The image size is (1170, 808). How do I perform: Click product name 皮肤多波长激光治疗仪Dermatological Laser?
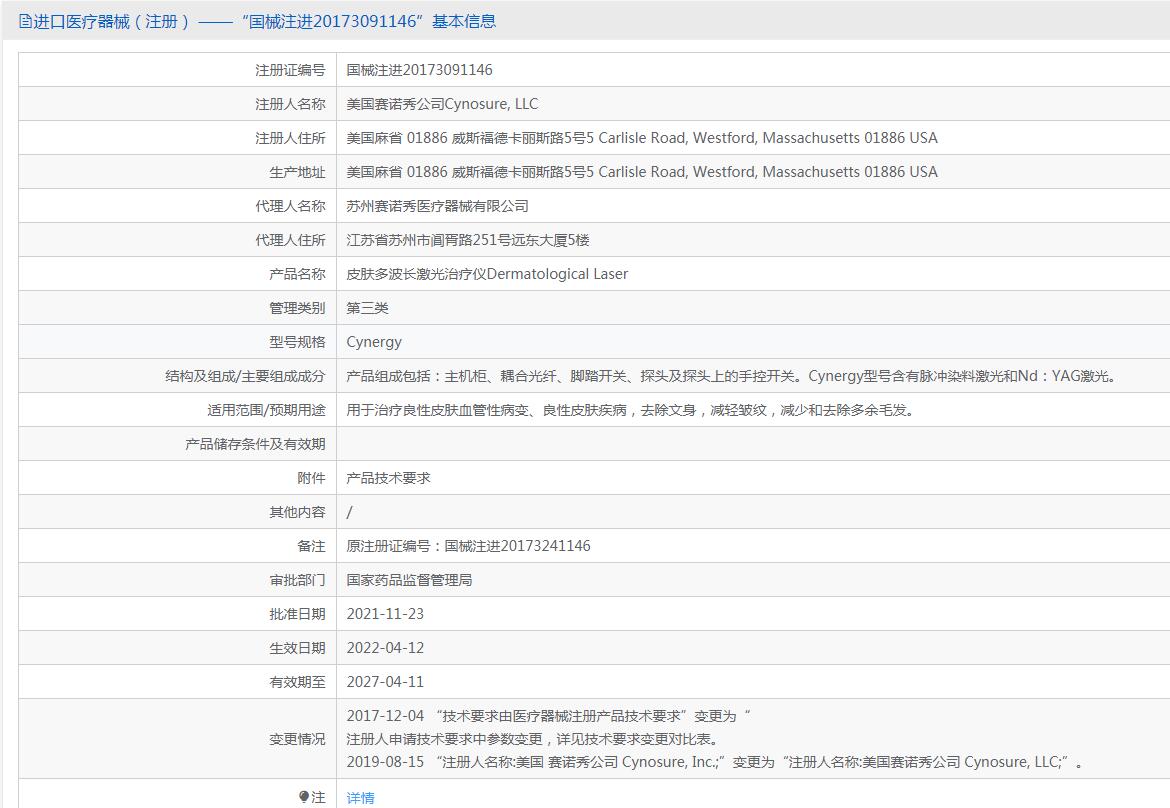coord(487,274)
